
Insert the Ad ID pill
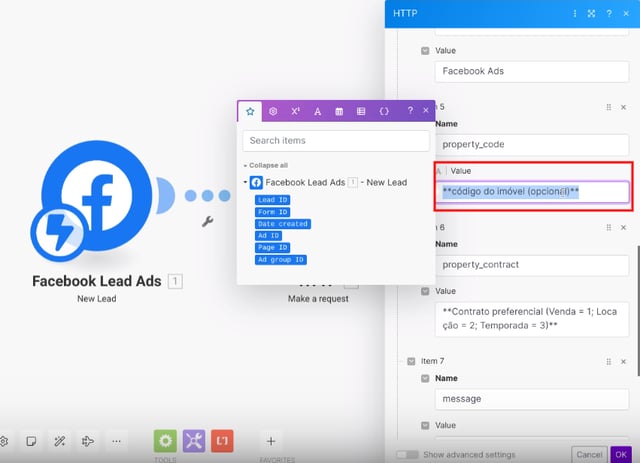[x=268, y=236]
